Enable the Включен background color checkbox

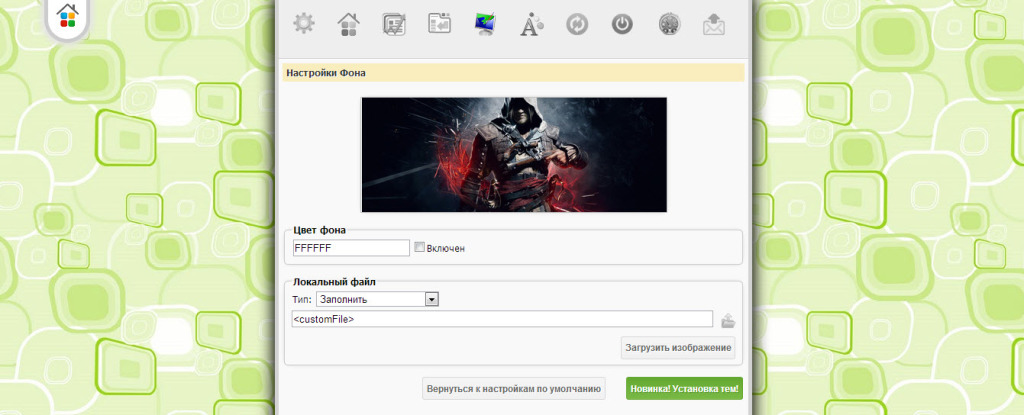[x=420, y=247]
